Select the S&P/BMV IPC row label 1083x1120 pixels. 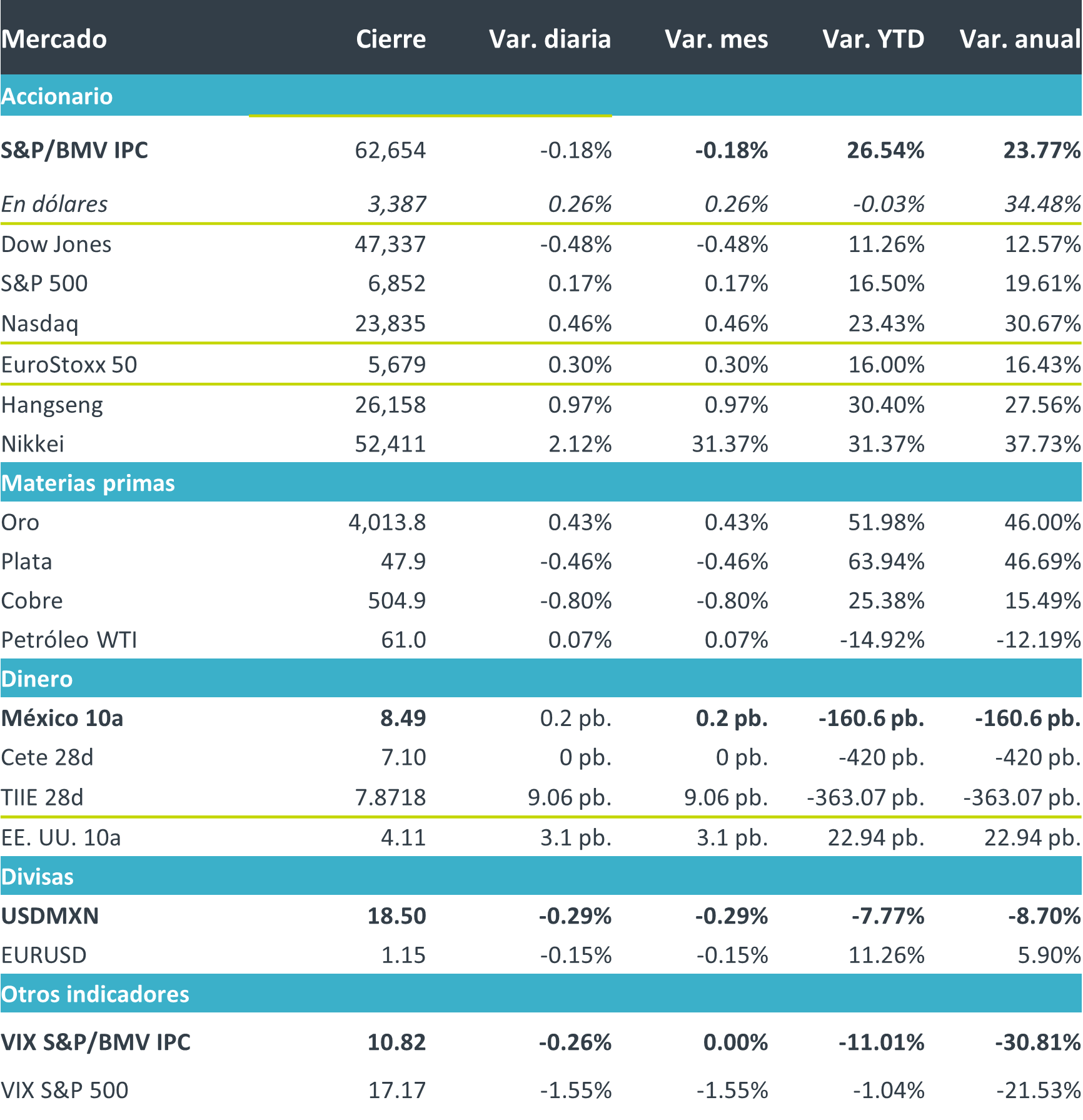coord(74,150)
